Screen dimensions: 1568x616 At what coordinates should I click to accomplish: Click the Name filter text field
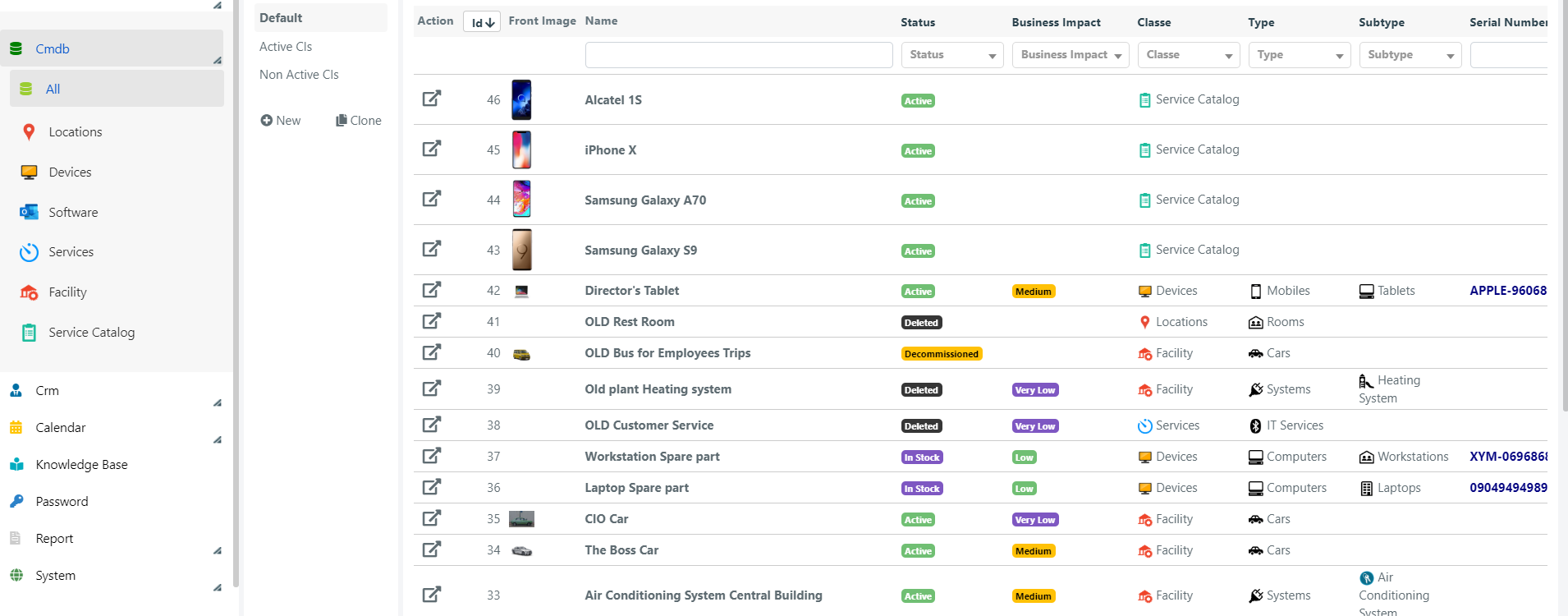click(x=738, y=55)
